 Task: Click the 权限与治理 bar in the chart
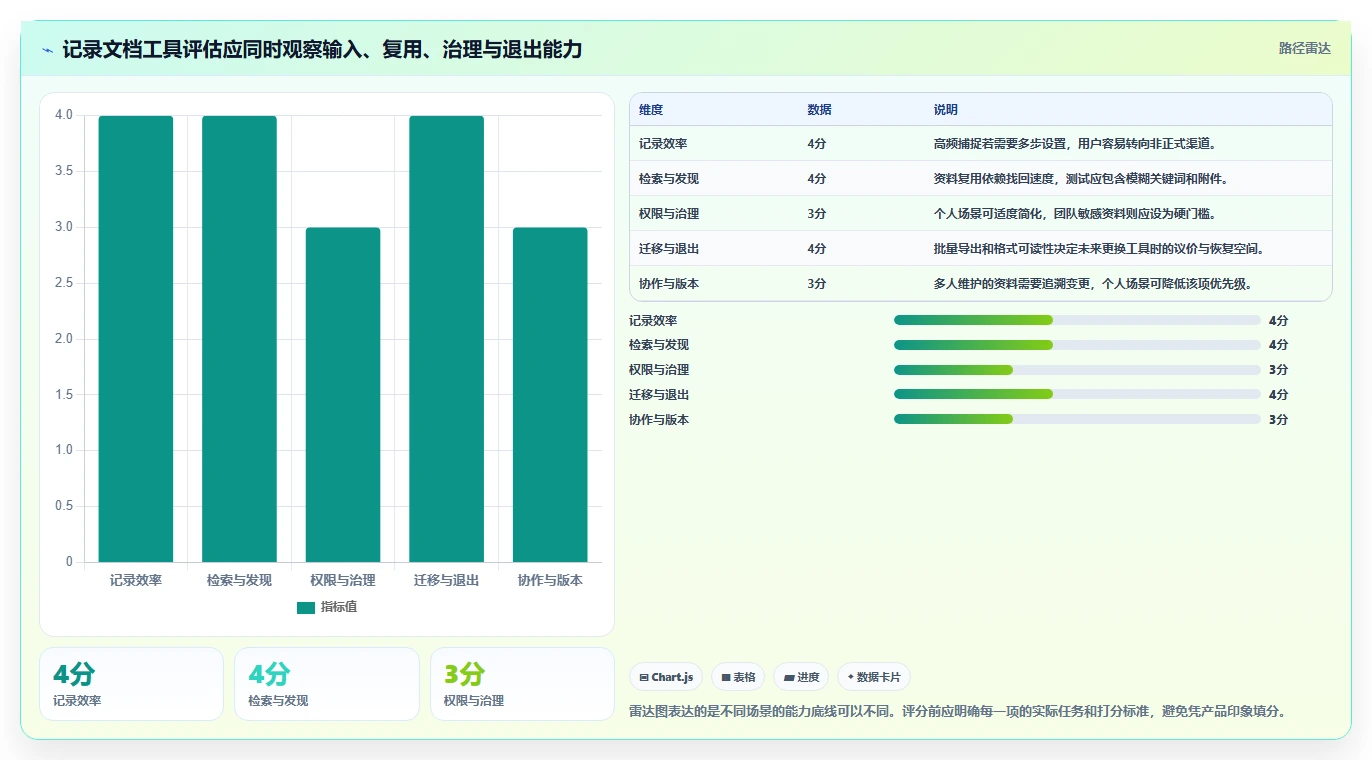(343, 395)
